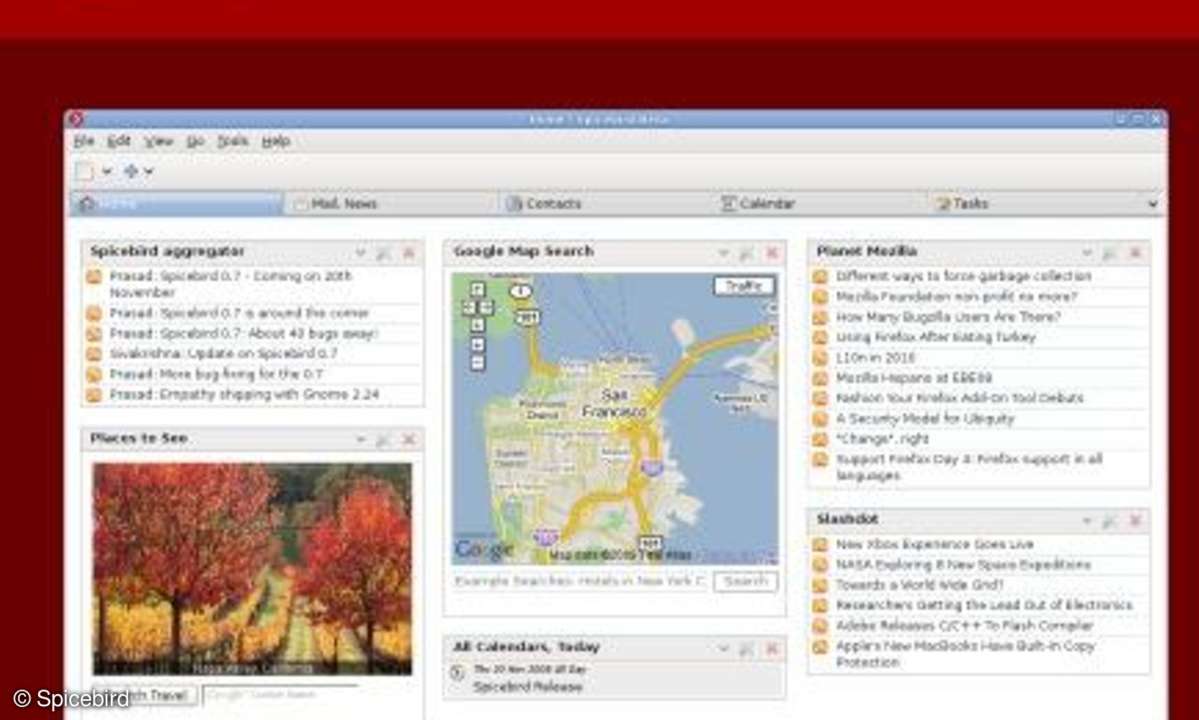This screenshot has height=720, width=1199.
Task: Click feed icon beside 'Empathy shipping with Gnome 2.24'
Action: [x=94, y=394]
